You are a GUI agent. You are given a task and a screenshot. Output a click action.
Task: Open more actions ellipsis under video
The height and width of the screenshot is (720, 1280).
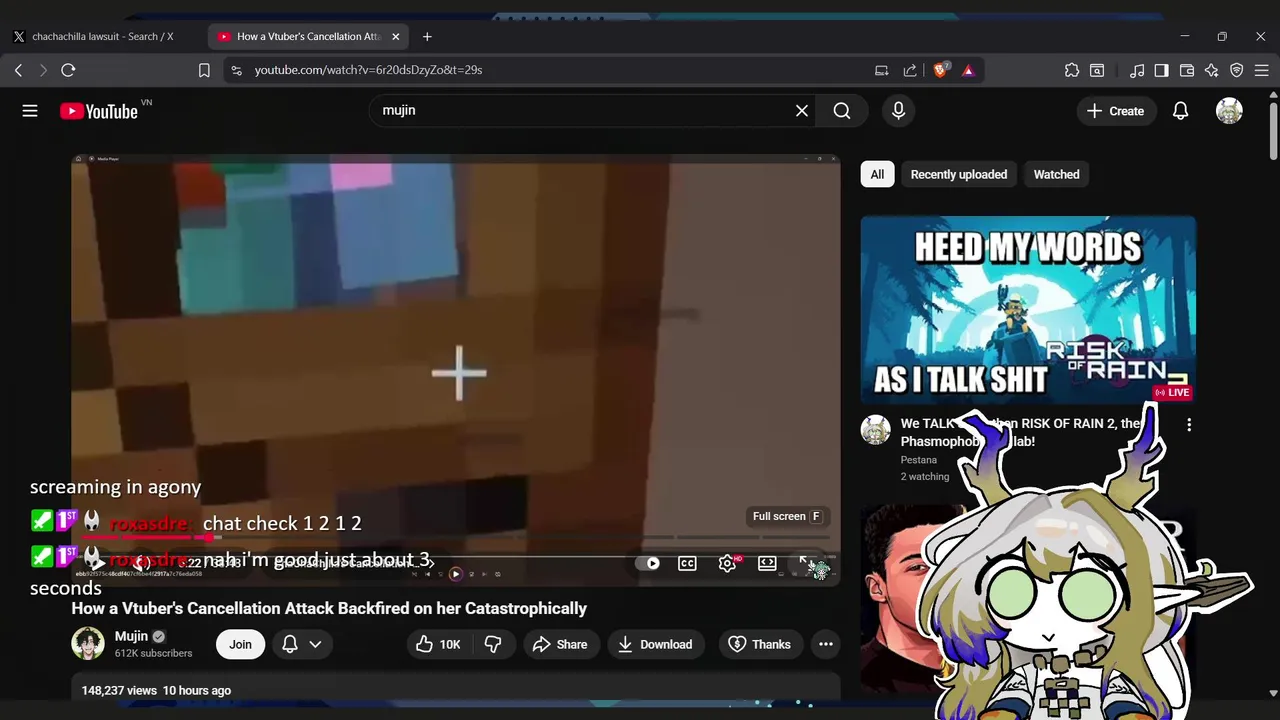click(x=826, y=644)
